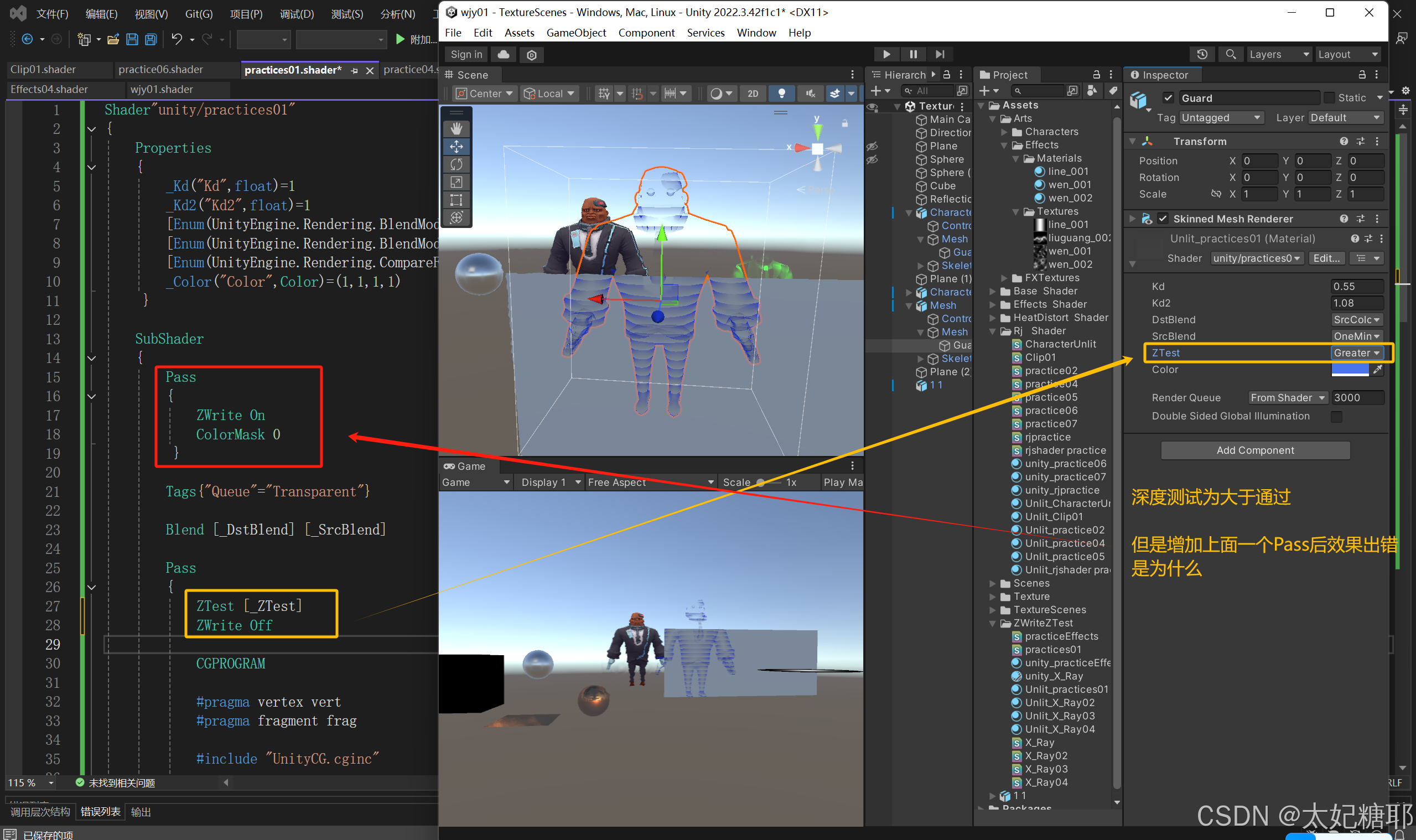Expand the Scenes folder in Project
Image resolution: width=1416 pixels, height=840 pixels.
pos(993,583)
